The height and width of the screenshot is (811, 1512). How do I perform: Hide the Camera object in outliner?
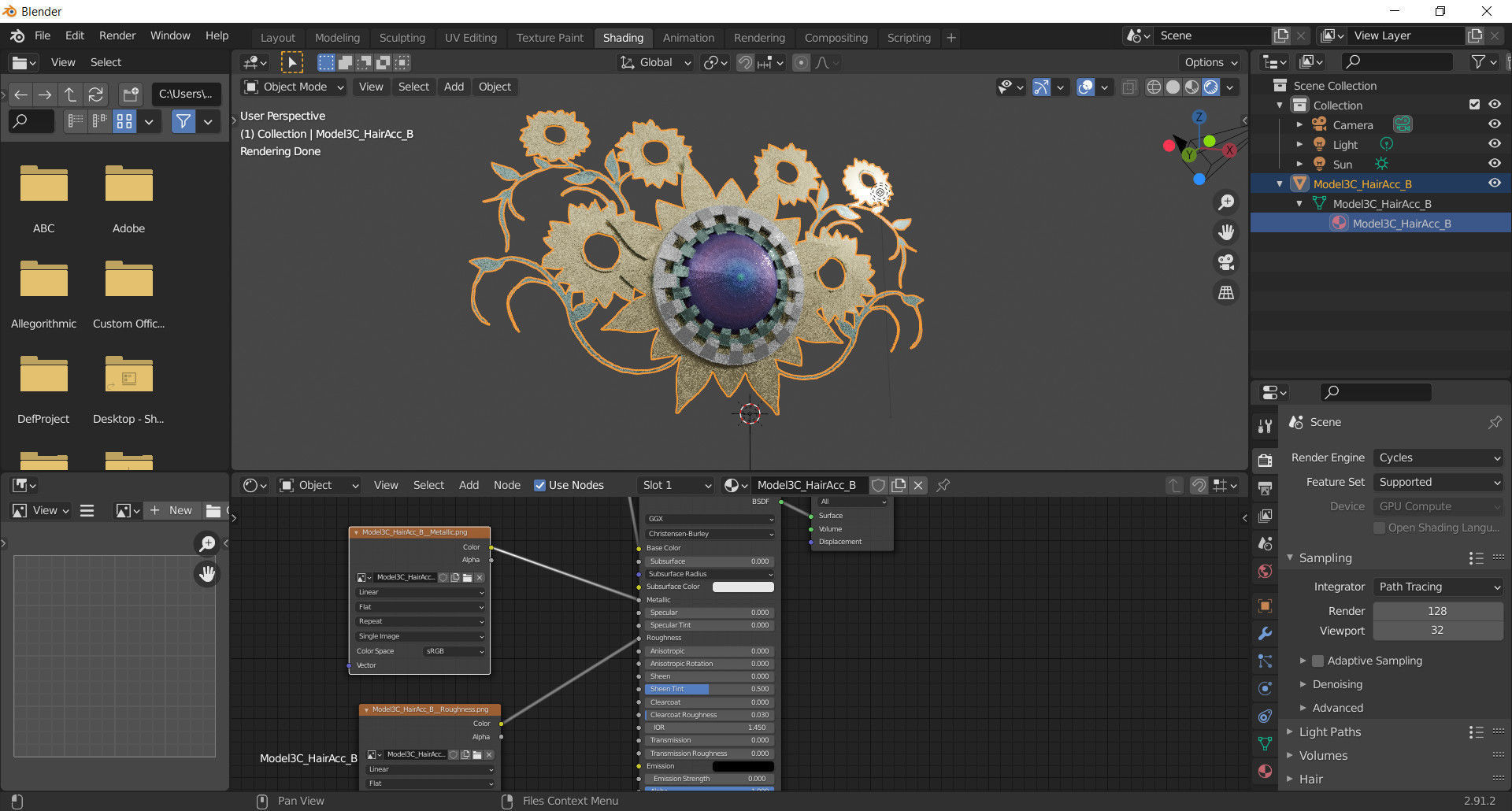1494,124
